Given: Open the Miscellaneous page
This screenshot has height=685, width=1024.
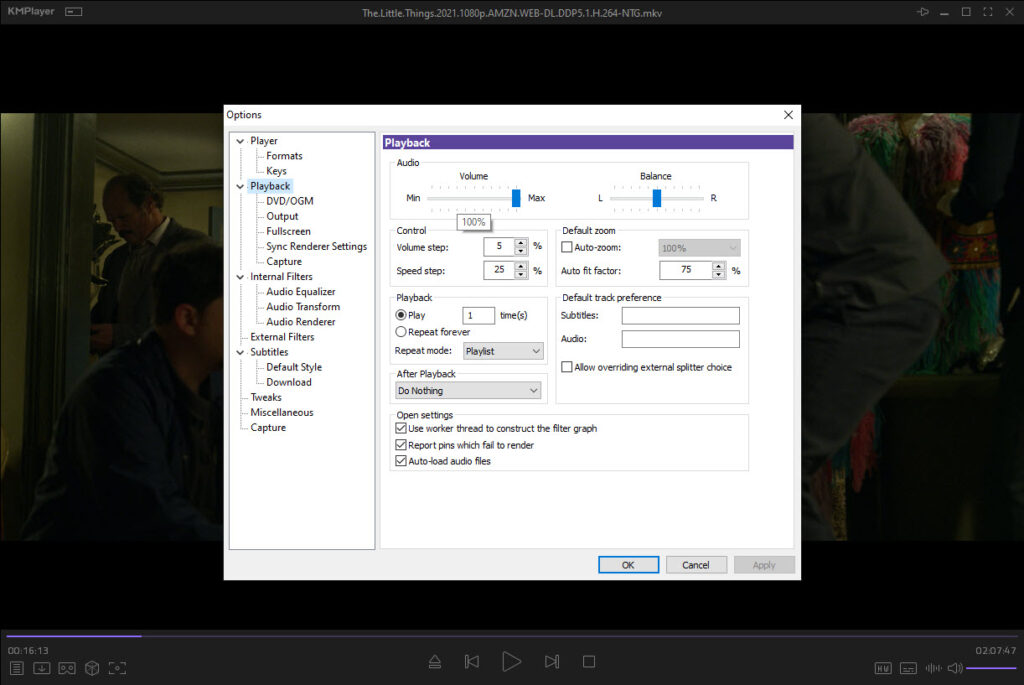Looking at the screenshot, I should 281,412.
